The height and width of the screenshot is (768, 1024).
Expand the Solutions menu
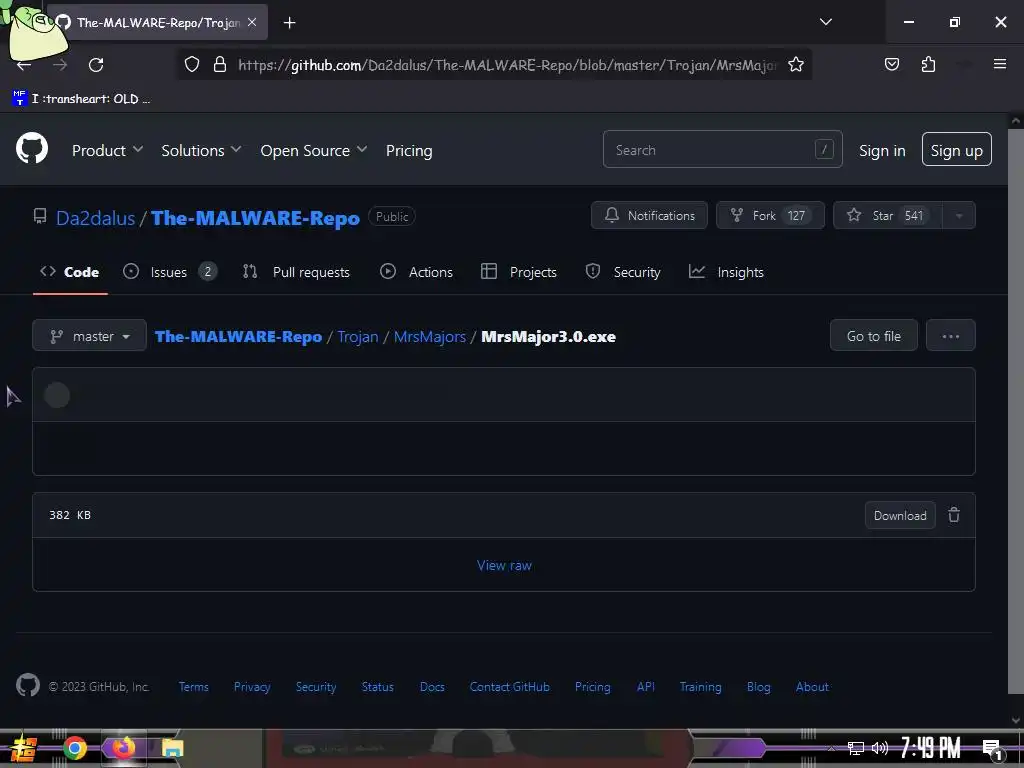coord(201,150)
